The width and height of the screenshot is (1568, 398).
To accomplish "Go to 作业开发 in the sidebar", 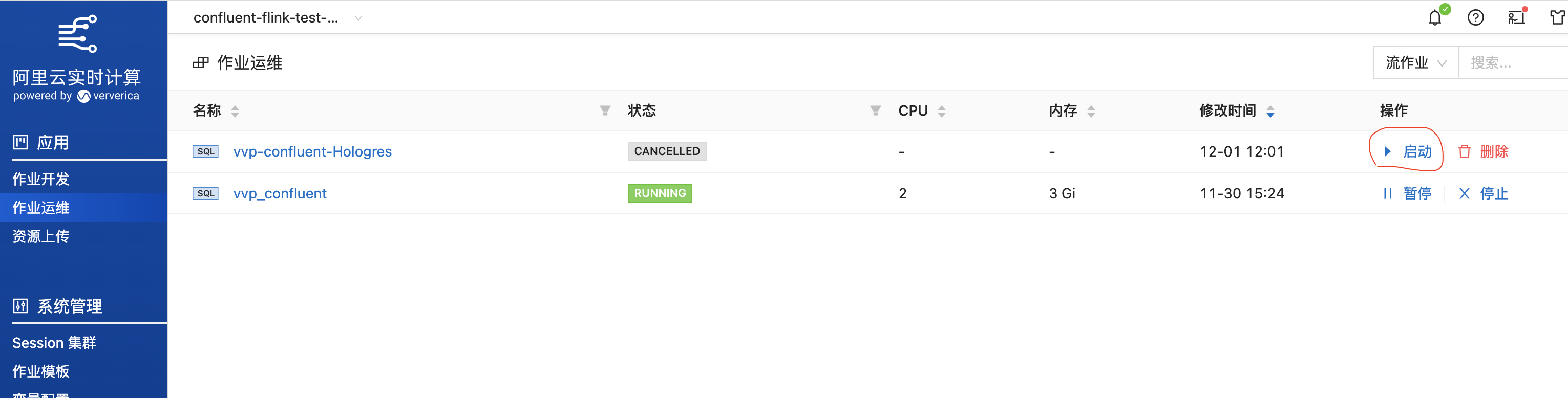I will tap(41, 179).
